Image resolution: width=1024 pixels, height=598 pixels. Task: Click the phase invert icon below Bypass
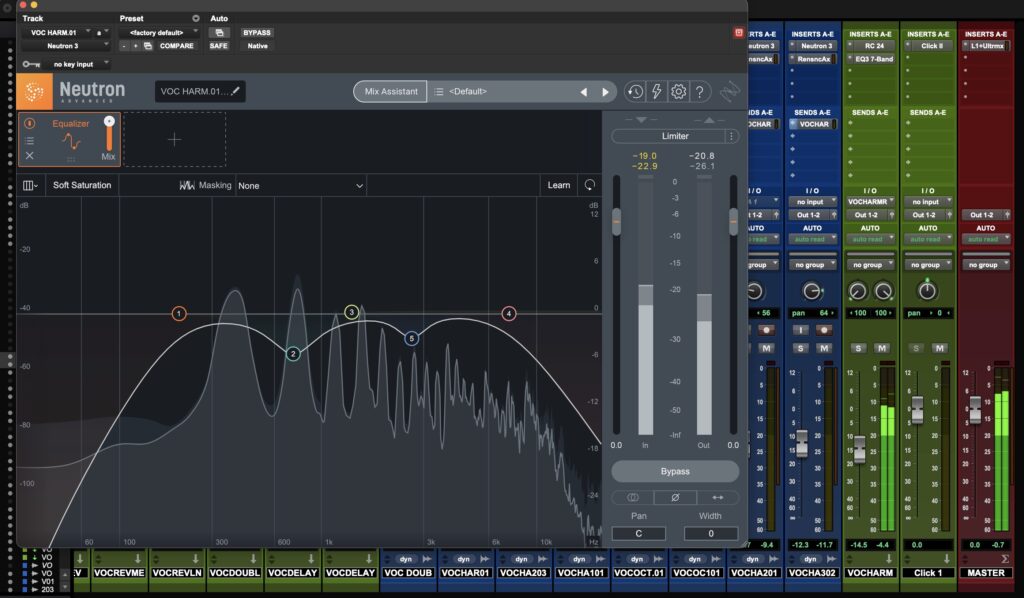pyautogui.click(x=675, y=497)
